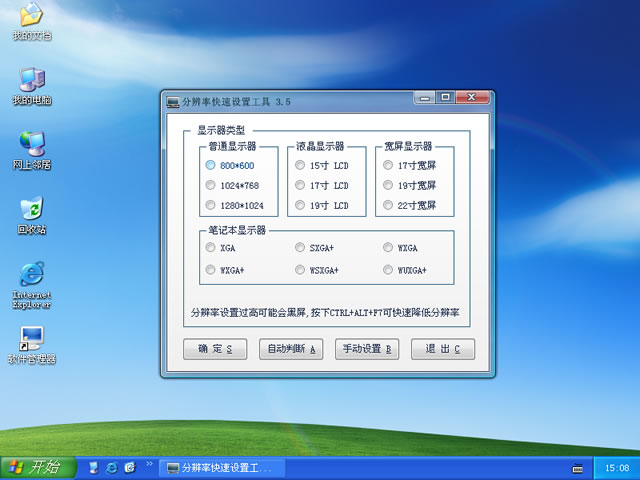Open the 我的电脑 desktop icon
The image size is (640, 480).
click(x=32, y=86)
